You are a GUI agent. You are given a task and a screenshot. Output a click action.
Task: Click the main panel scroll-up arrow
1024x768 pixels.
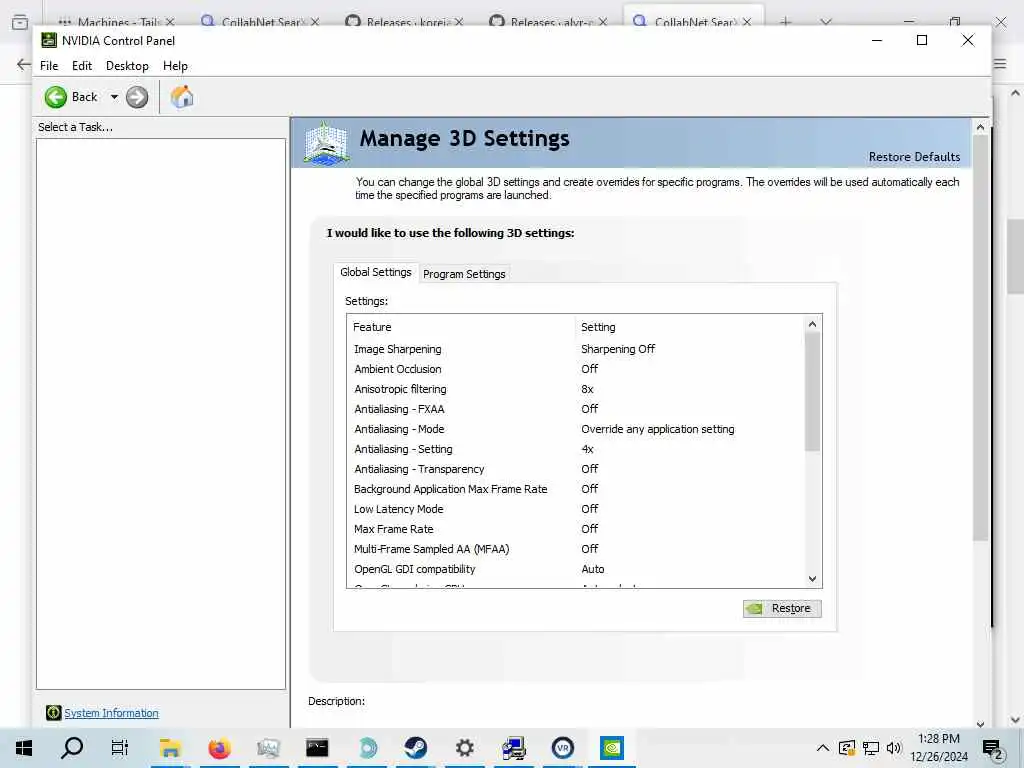click(980, 127)
